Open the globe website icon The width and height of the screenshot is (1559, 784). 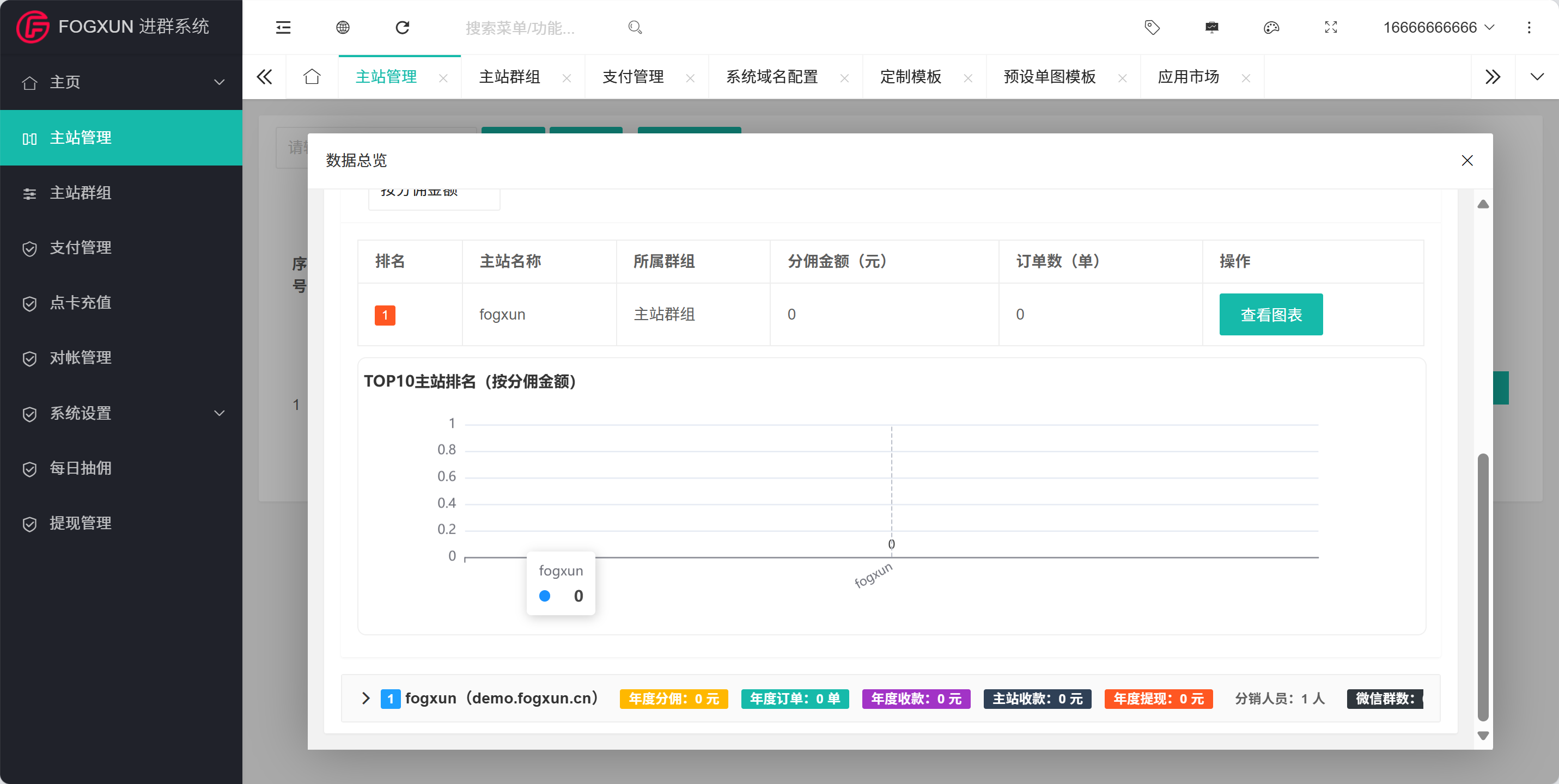point(343,27)
